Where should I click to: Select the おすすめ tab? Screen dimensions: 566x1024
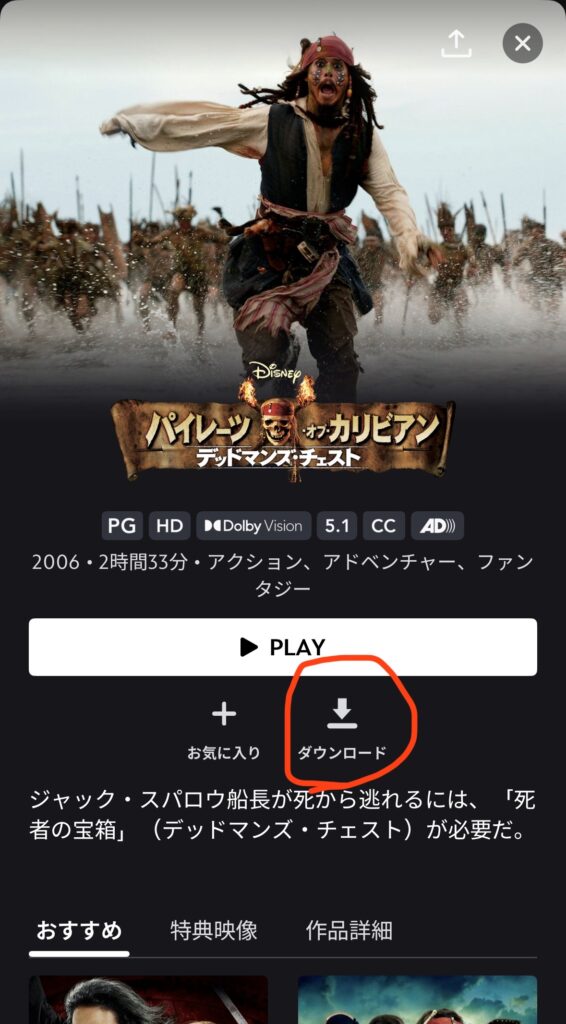79,931
